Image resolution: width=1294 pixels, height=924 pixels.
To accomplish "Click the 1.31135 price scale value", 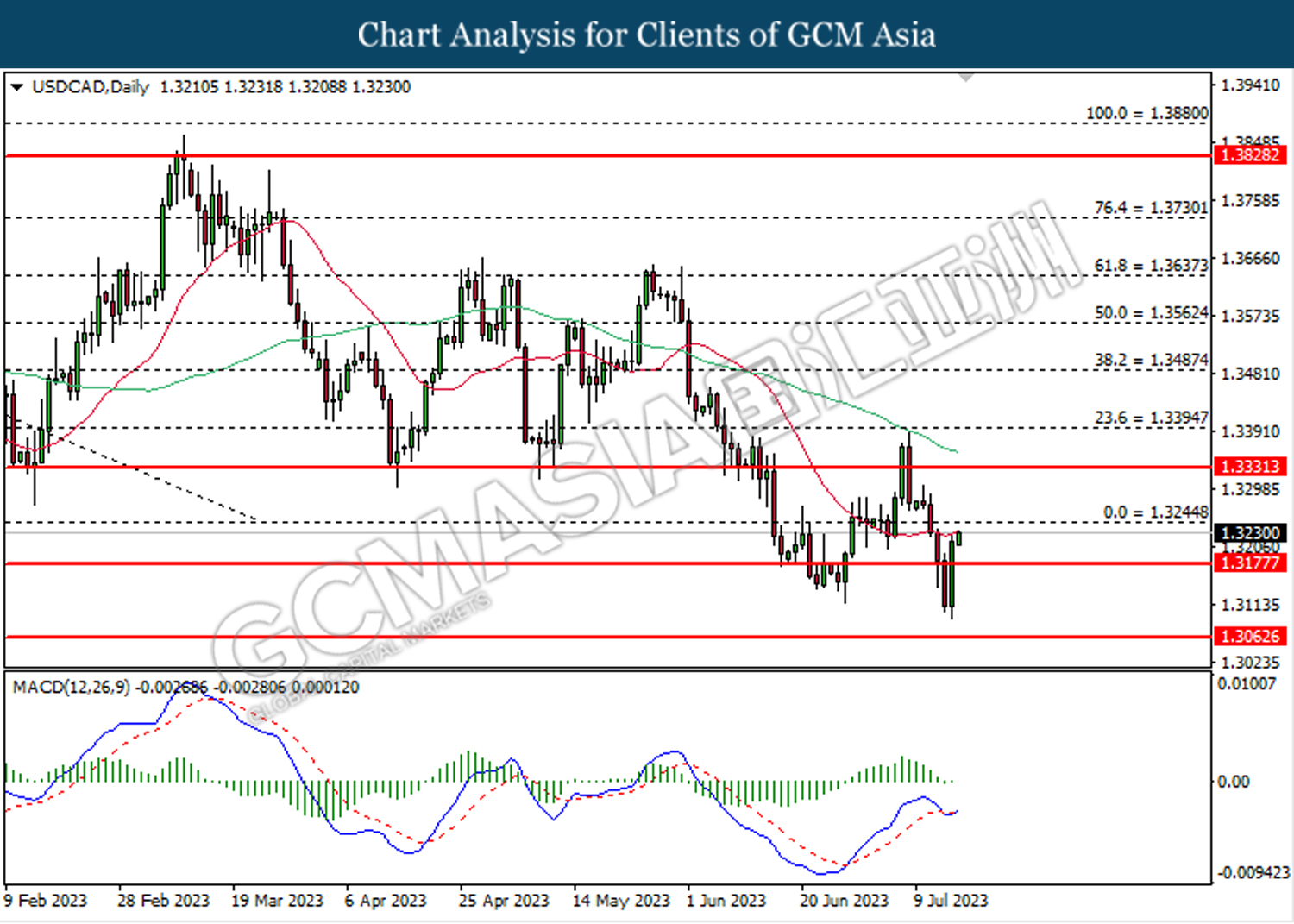I will click(1251, 606).
